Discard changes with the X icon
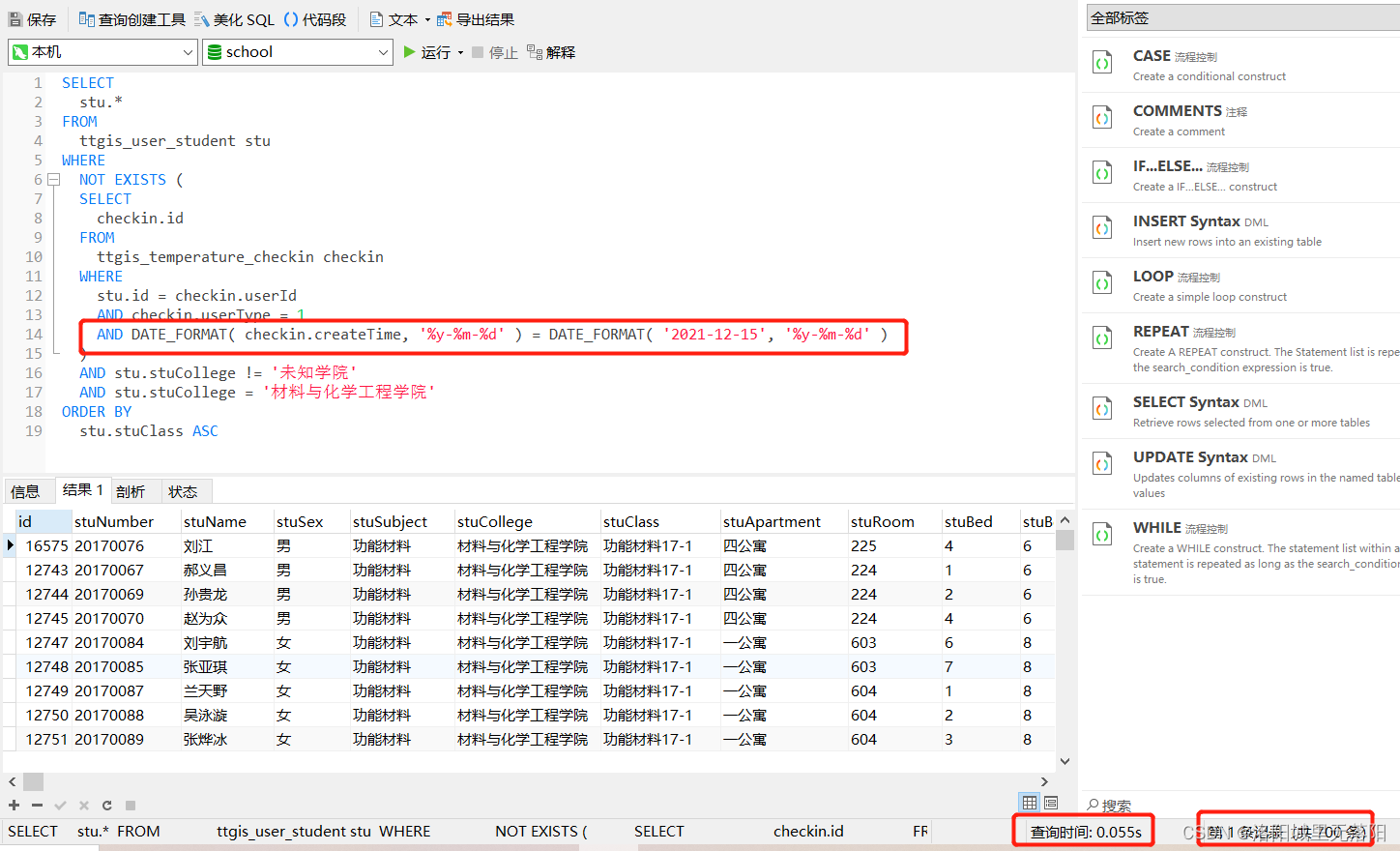The height and width of the screenshot is (851, 1400). 84,805
